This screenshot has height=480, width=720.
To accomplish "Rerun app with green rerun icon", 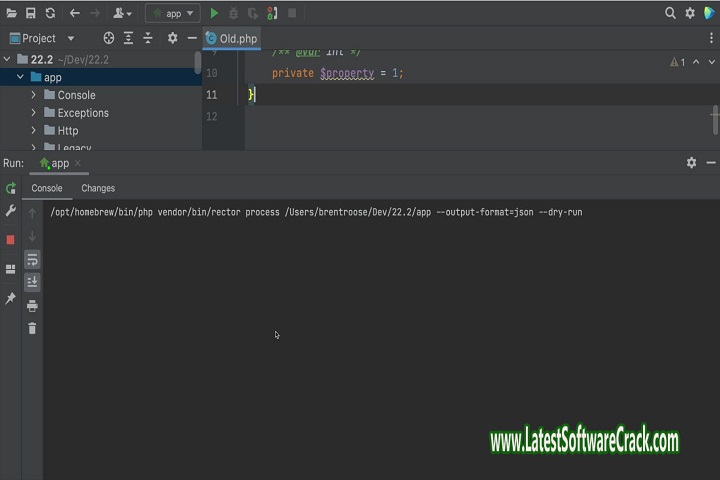I will pos(11,188).
